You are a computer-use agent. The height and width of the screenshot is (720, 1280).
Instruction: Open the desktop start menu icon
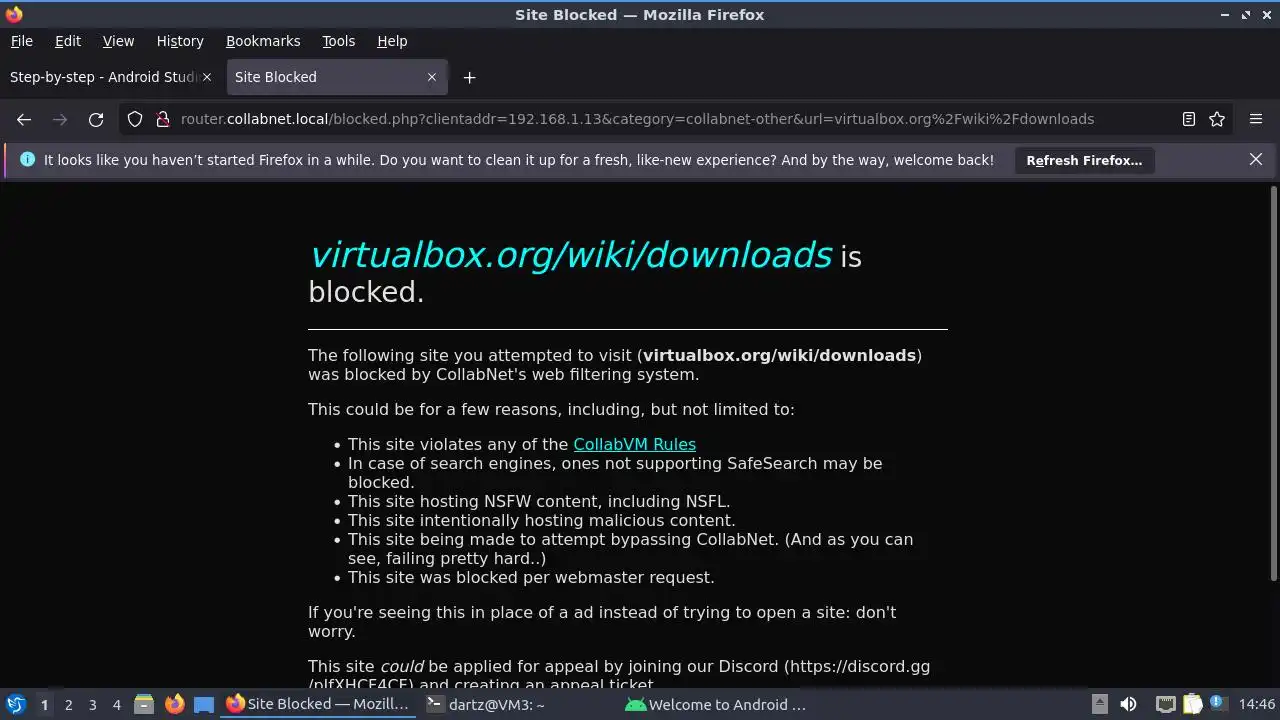click(15, 704)
